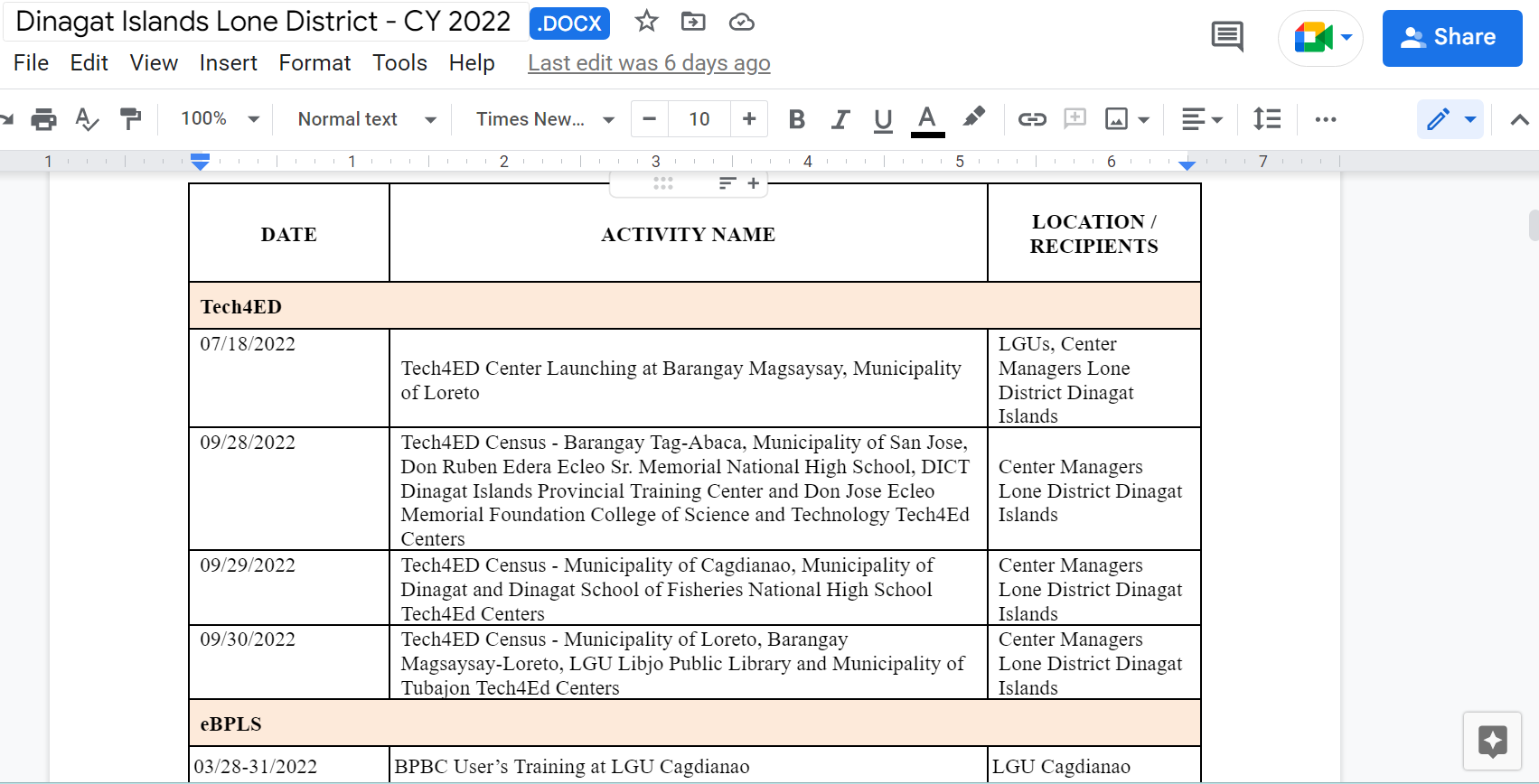This screenshot has height=784, width=1539.
Task: Click Tech4ED Center Launching activity text
Action: tap(681, 380)
